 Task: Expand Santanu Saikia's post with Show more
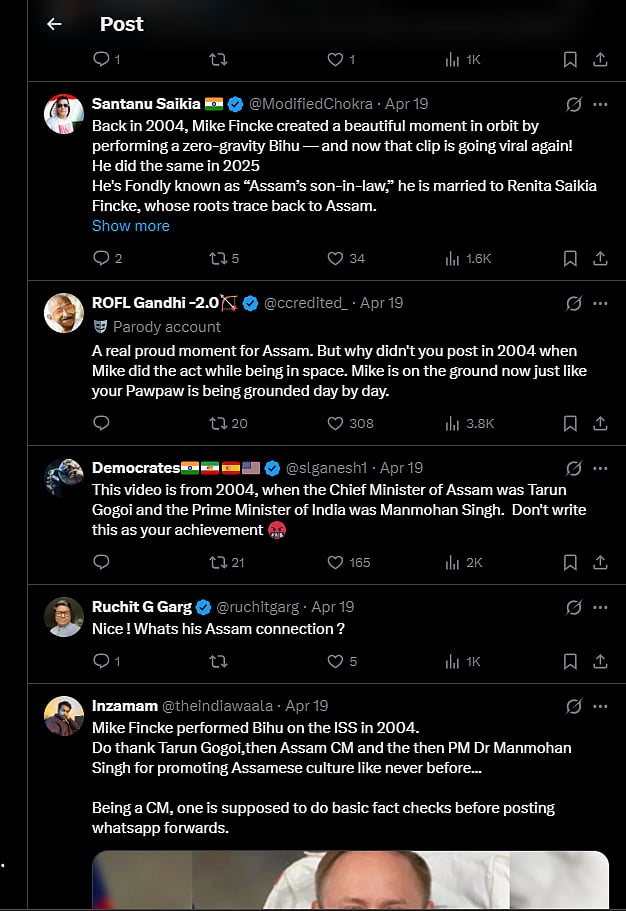pyautogui.click(x=131, y=226)
